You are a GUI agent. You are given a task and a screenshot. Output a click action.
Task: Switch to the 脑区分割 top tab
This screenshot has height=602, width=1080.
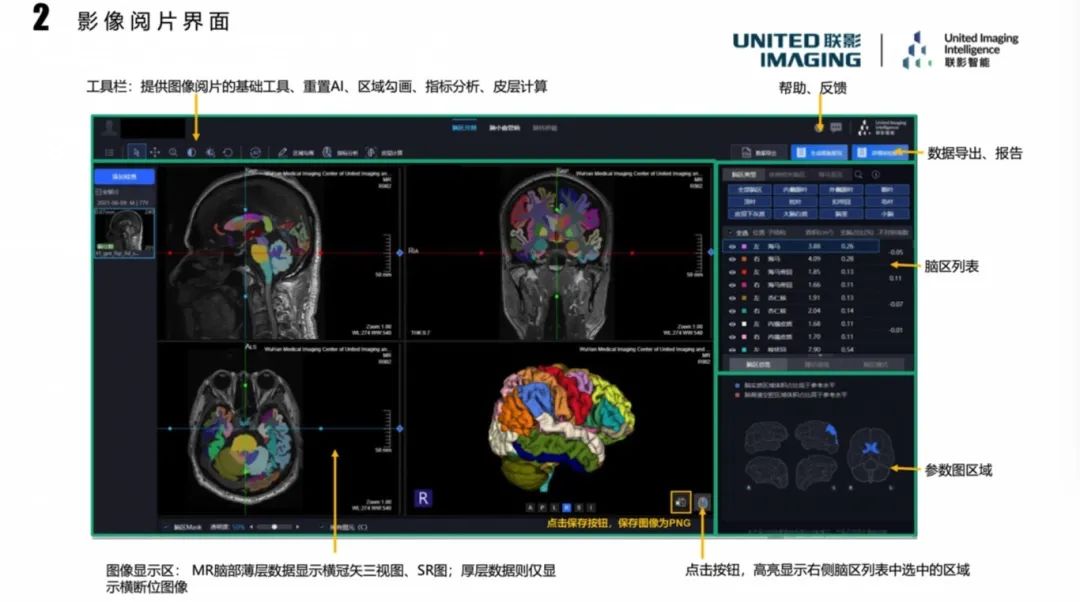pos(464,127)
